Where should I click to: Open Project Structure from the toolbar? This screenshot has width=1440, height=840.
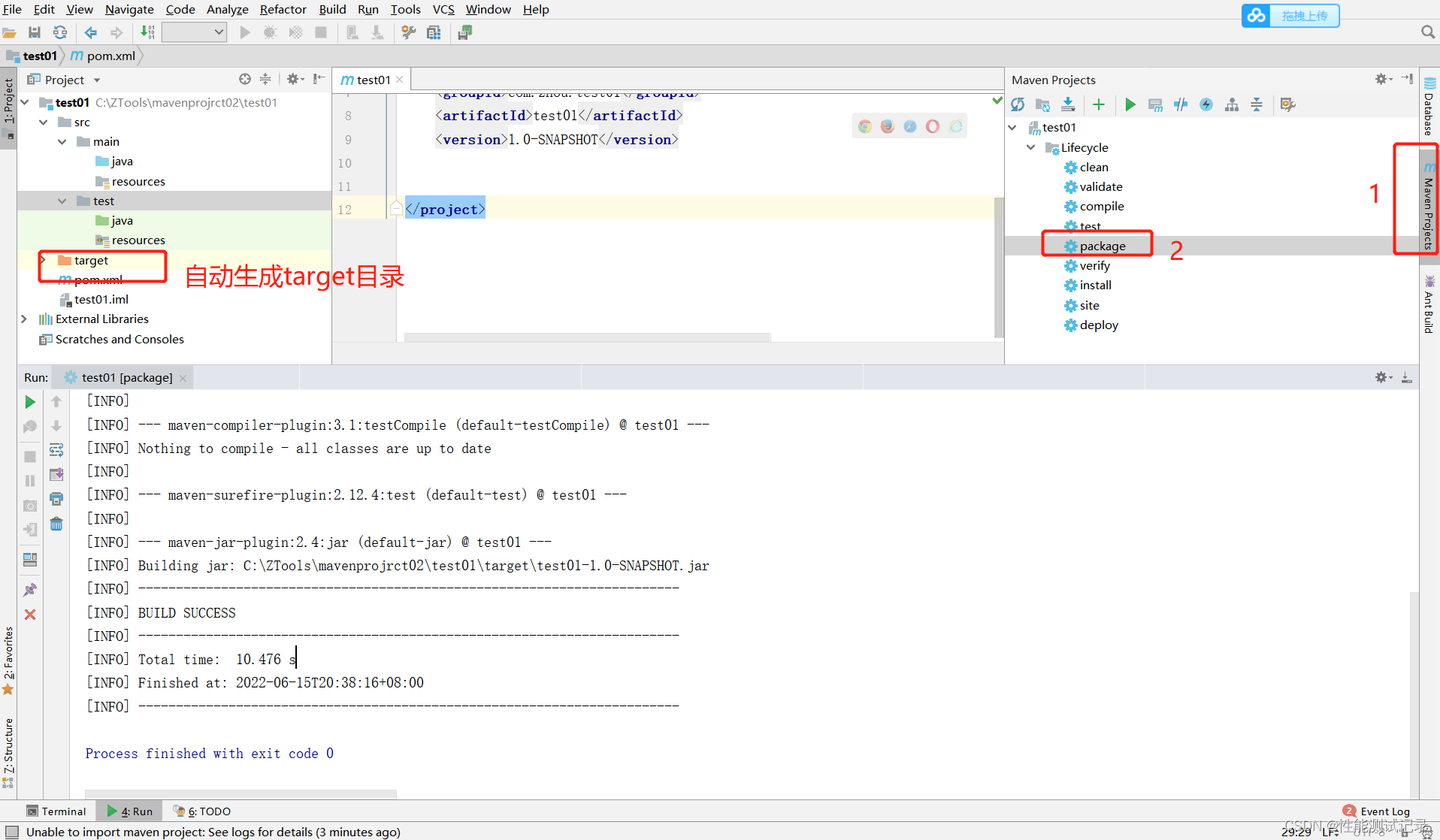(x=434, y=32)
